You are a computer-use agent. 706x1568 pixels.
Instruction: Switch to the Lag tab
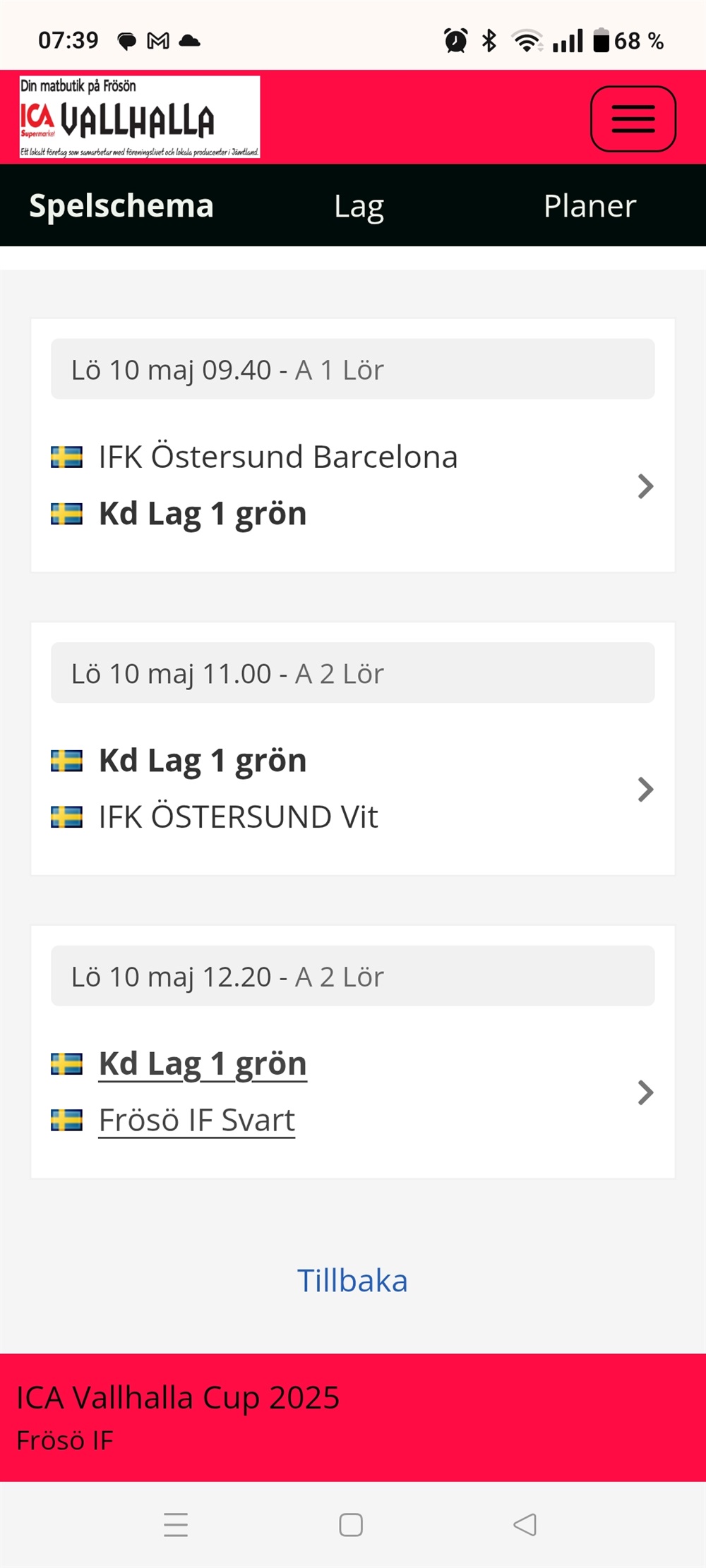click(x=359, y=206)
